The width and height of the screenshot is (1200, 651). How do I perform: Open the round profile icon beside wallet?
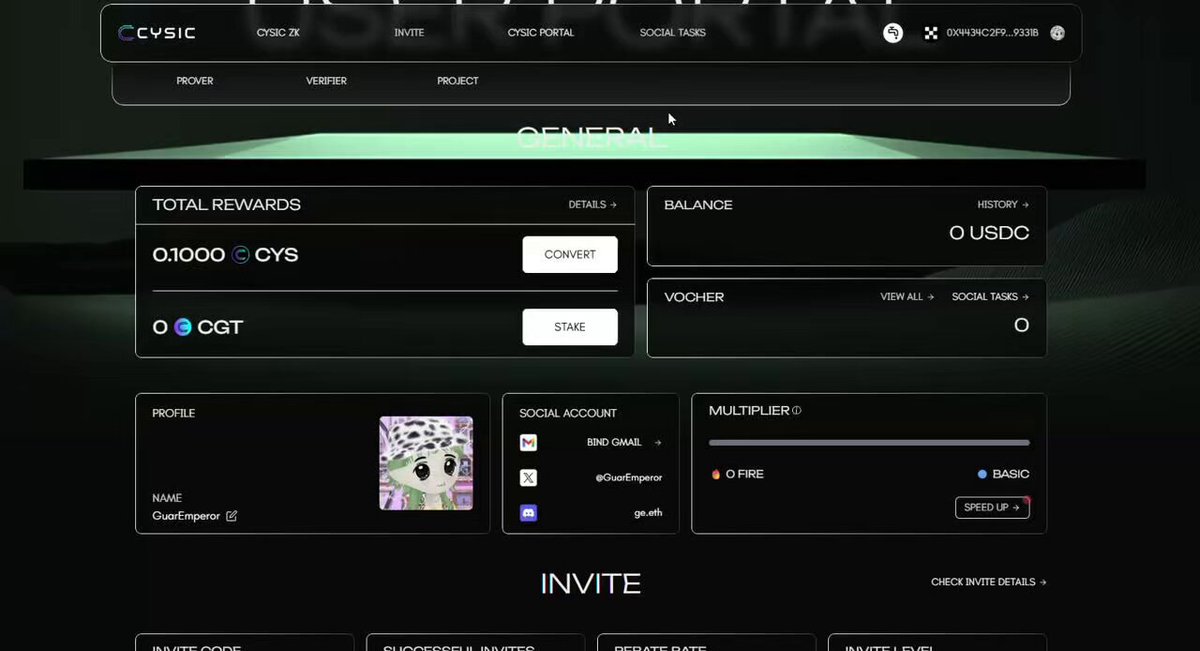(x=893, y=33)
